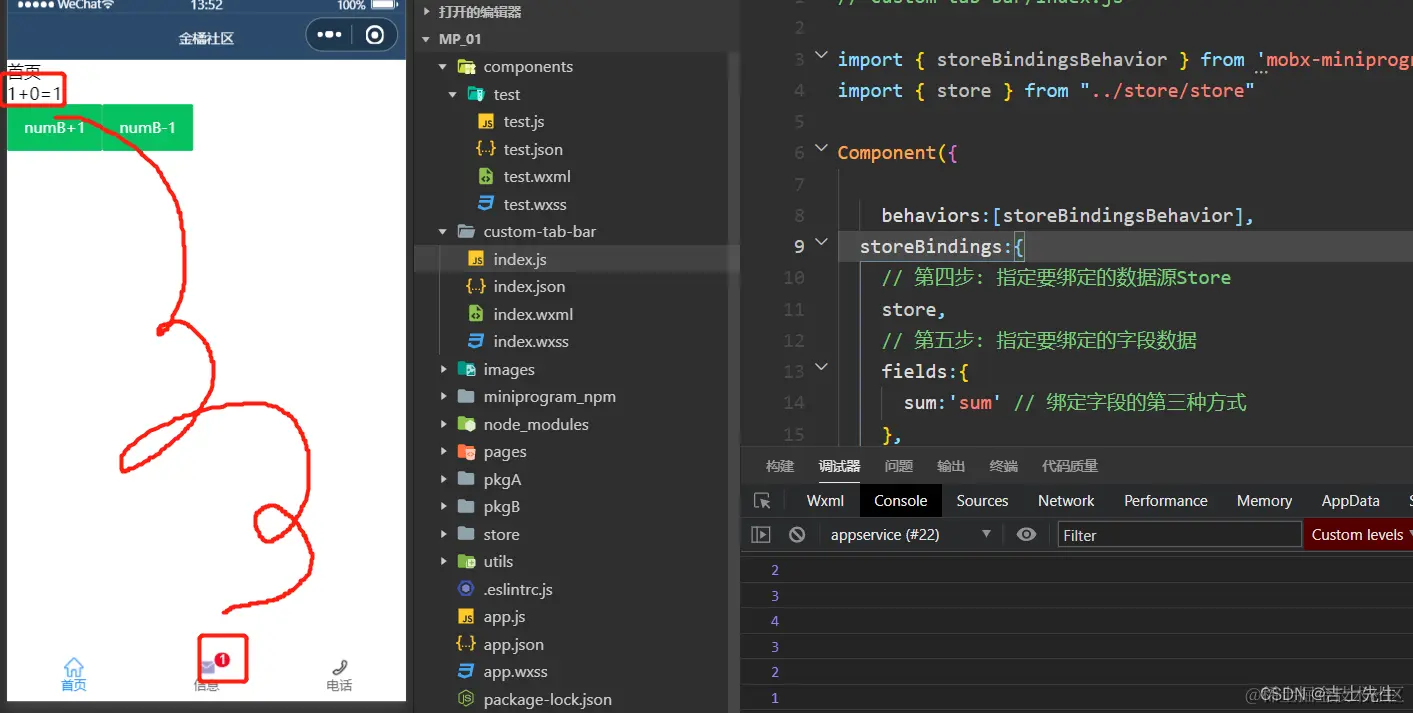Viewport: 1413px width, 713px height.
Task: Open the 终端 terminal panel tab
Action: (x=1003, y=466)
